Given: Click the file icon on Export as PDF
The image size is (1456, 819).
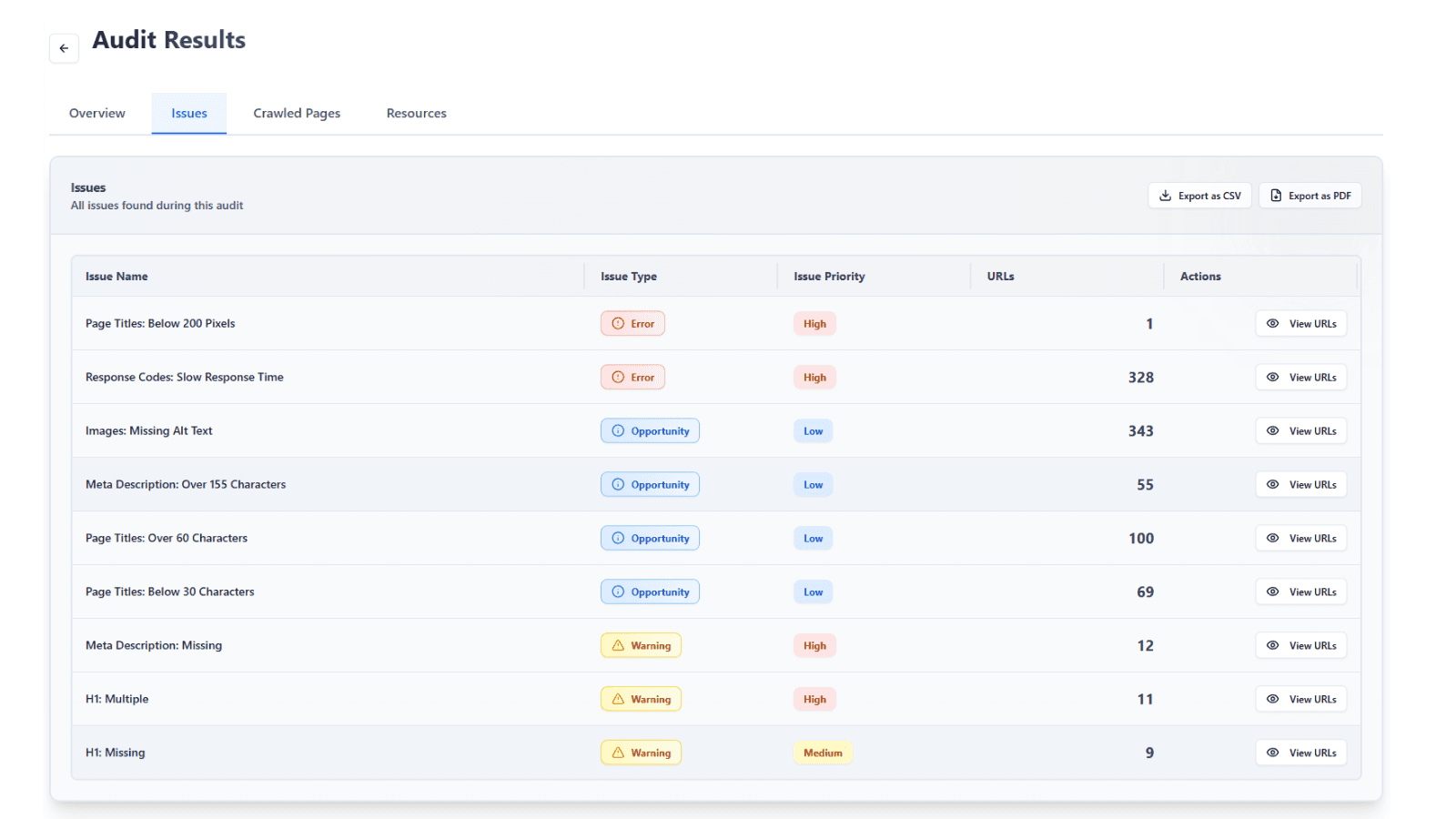Looking at the screenshot, I should [1276, 196].
